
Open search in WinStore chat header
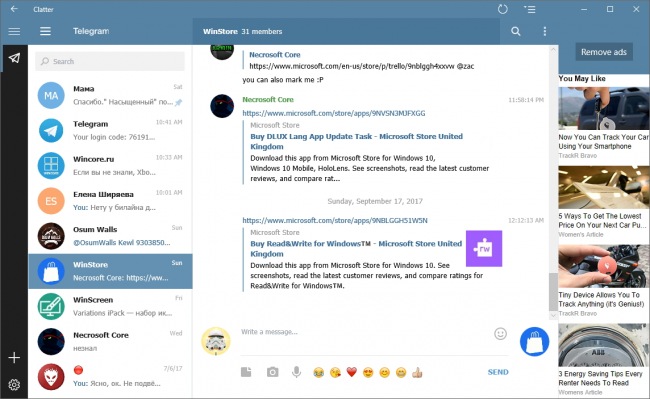pyautogui.click(x=516, y=31)
